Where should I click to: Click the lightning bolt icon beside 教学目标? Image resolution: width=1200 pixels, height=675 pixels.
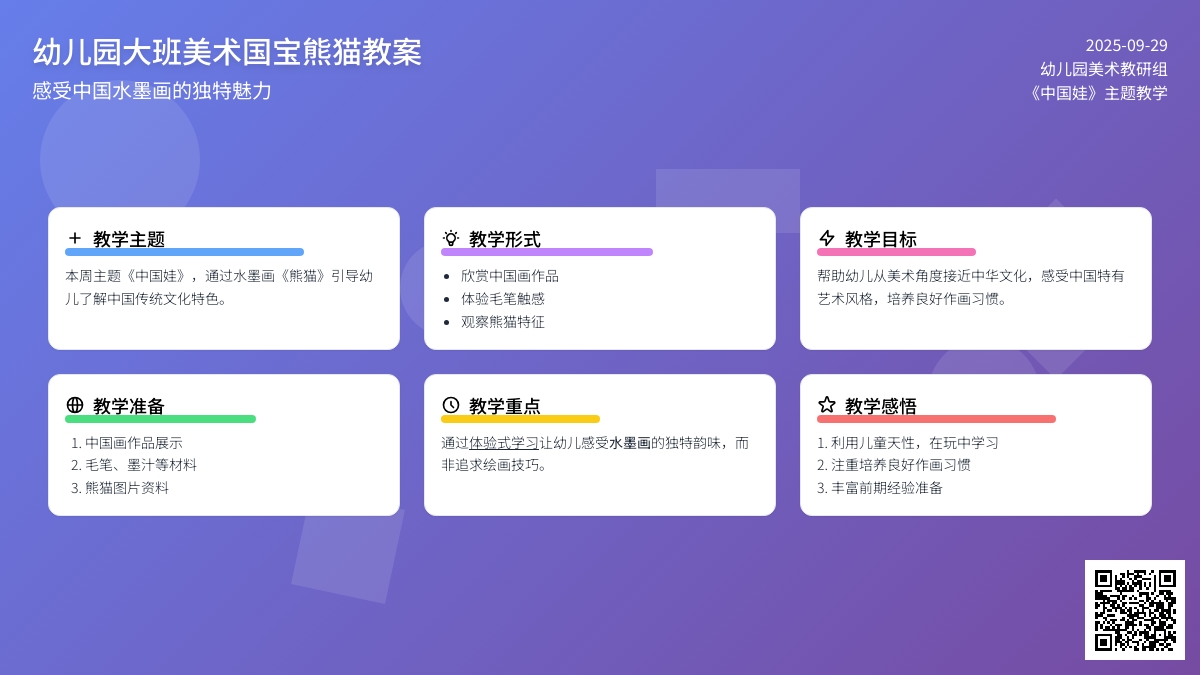[x=827, y=238]
